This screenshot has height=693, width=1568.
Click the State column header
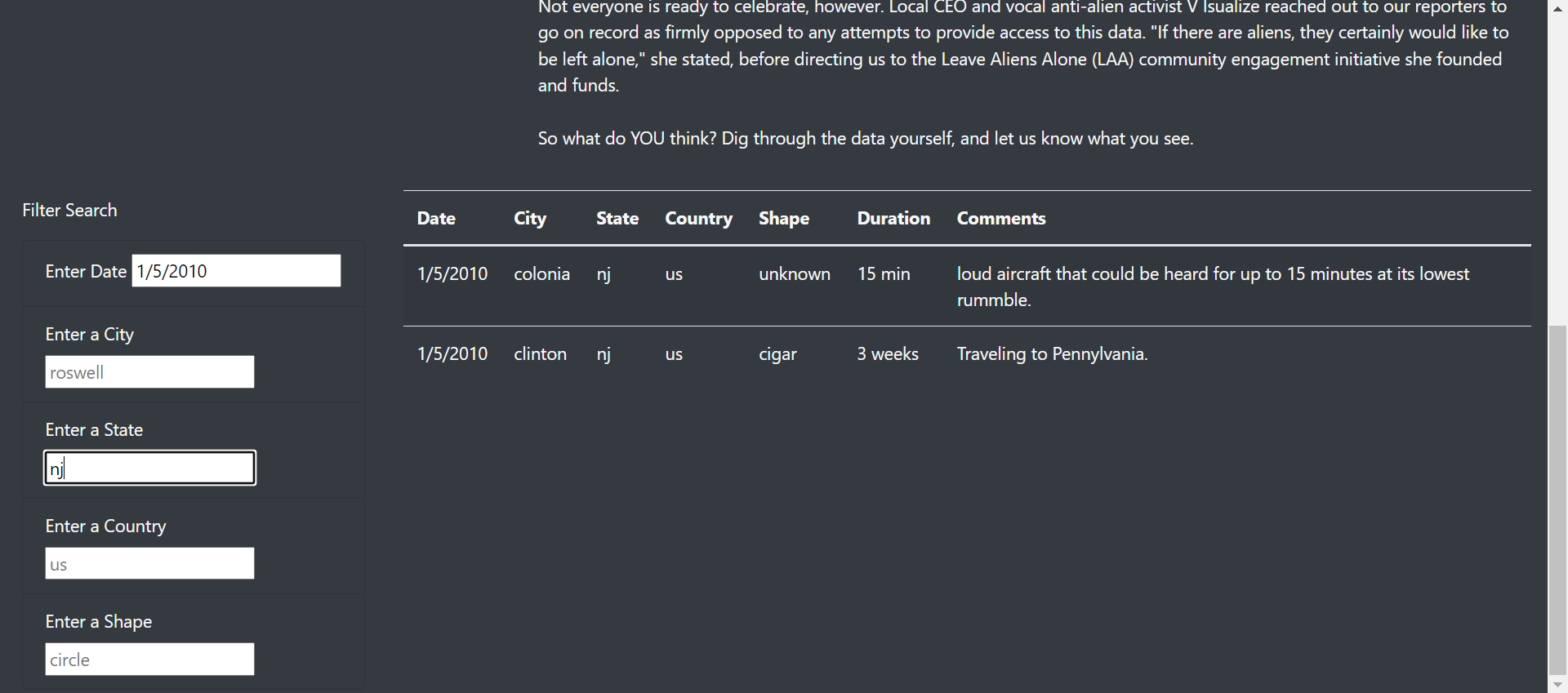pyautogui.click(x=617, y=218)
